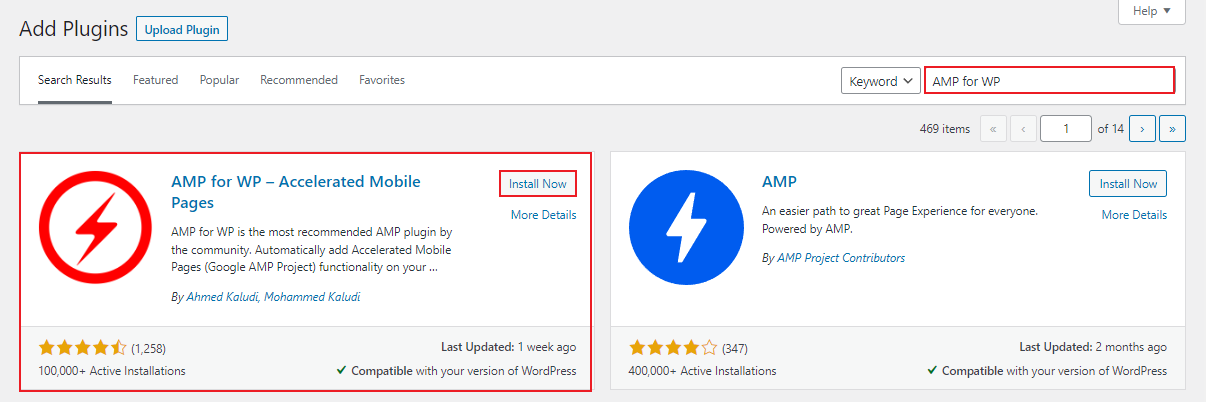Viewport: 1206px width, 402px height.
Task: Click the red AMP for WP plugin icon
Action: [x=95, y=242]
